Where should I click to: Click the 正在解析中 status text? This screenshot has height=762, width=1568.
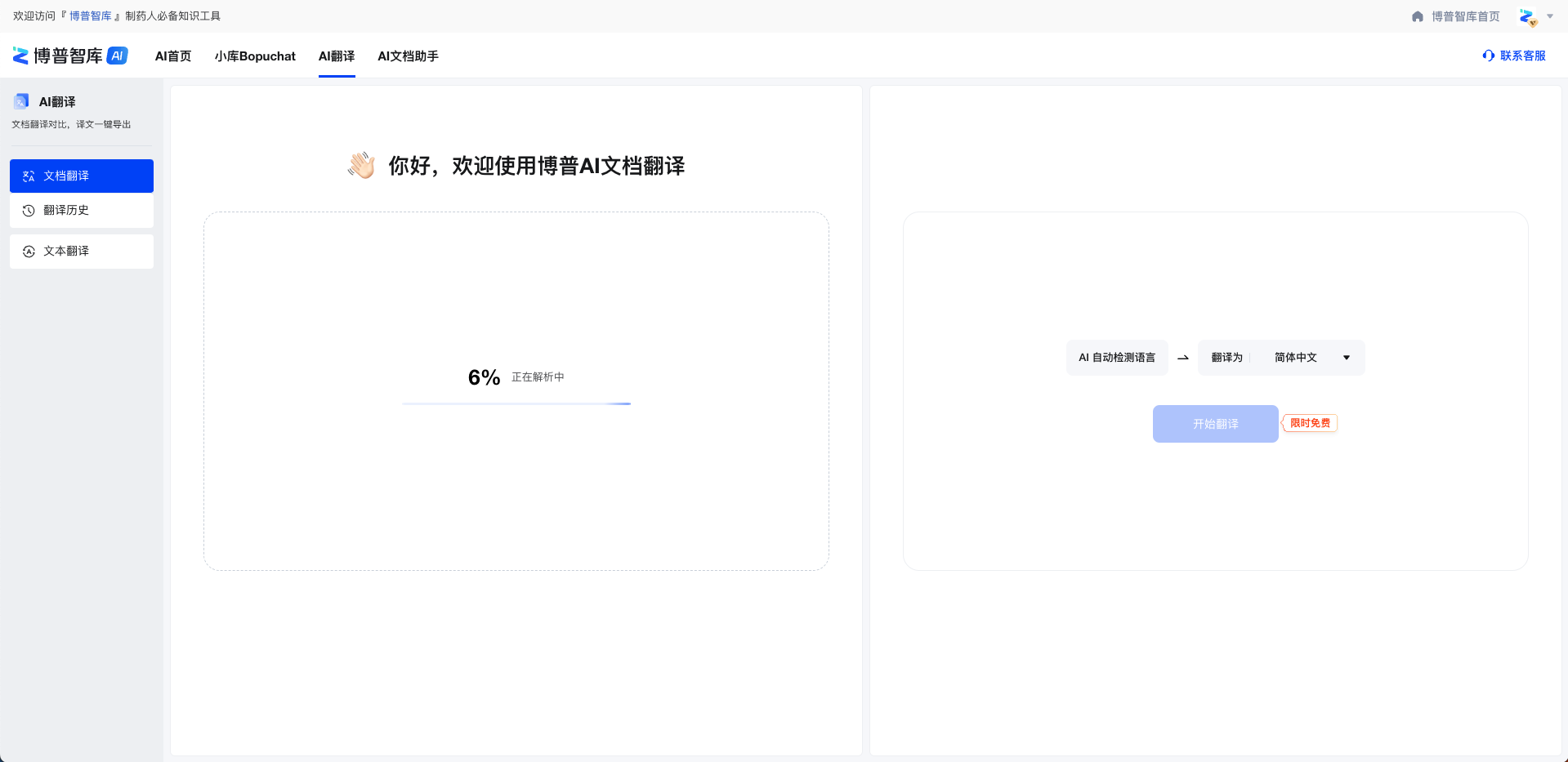538,377
